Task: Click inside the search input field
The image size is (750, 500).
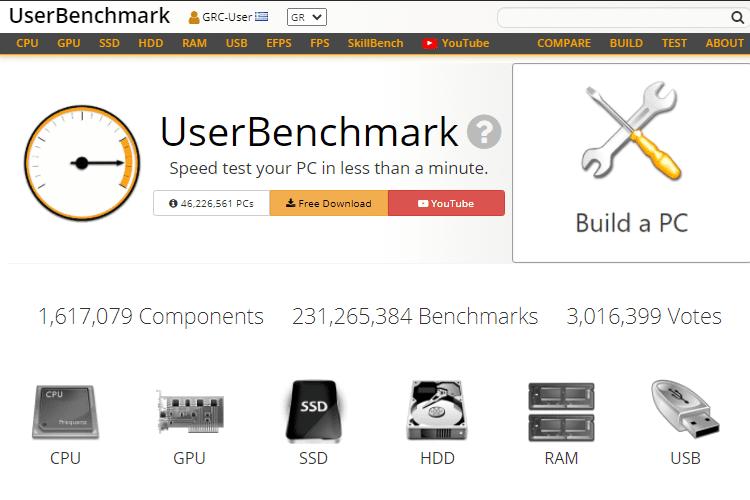Action: point(610,18)
